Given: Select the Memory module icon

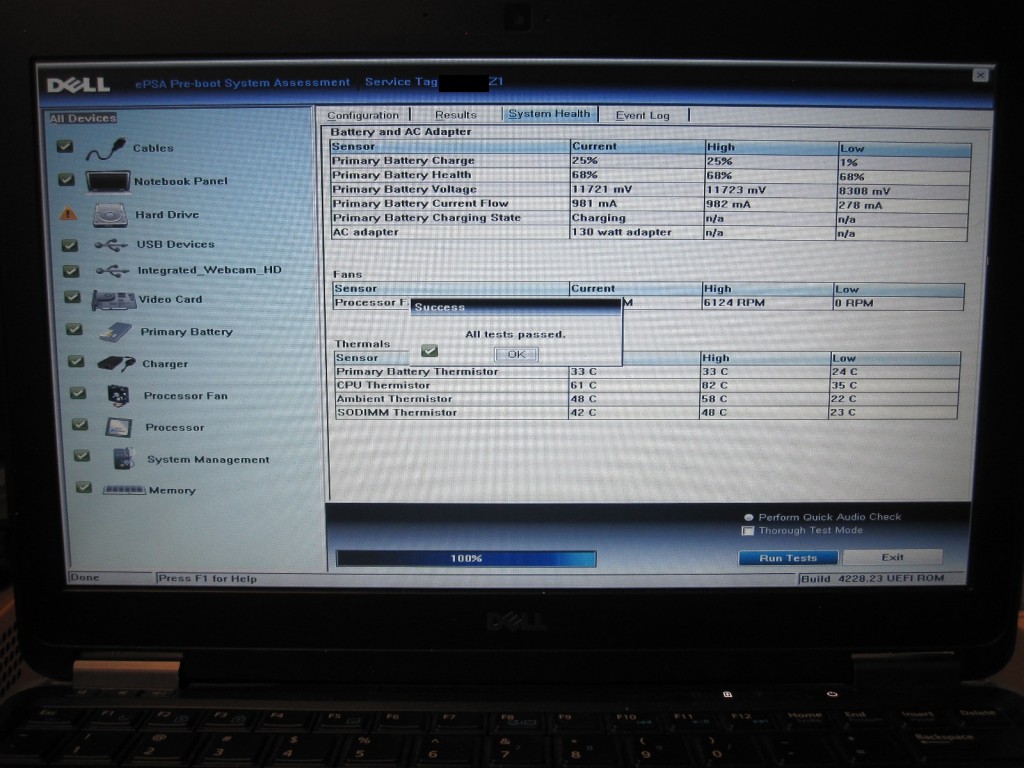Looking at the screenshot, I should click(x=124, y=490).
